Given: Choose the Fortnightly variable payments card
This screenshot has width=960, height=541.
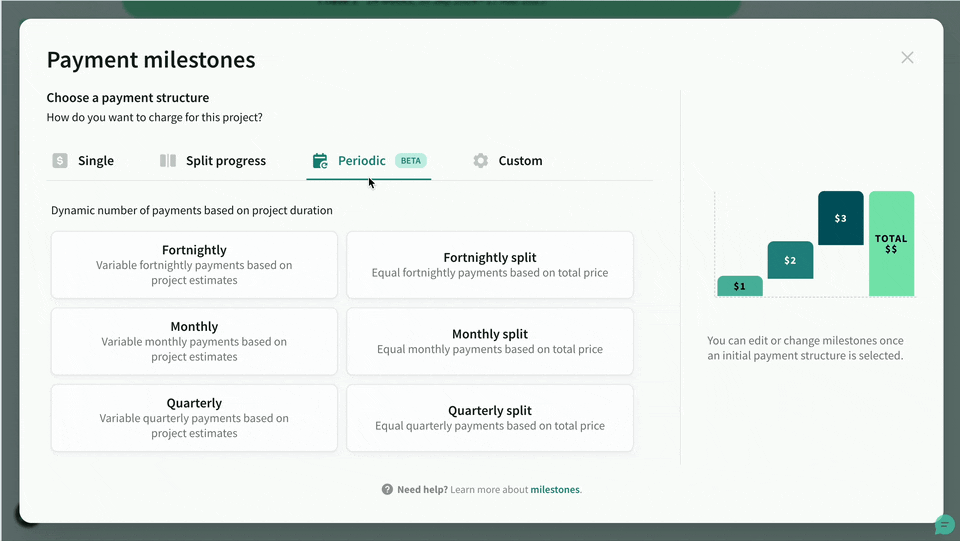Looking at the screenshot, I should [194, 265].
